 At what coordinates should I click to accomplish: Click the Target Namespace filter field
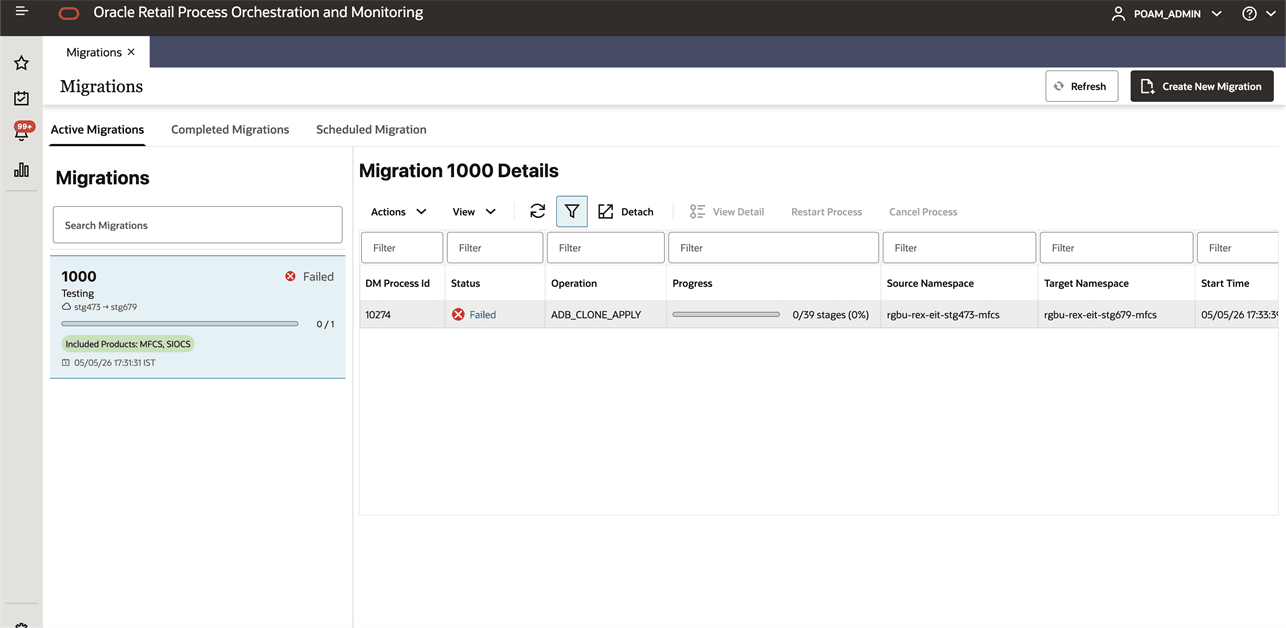(x=1117, y=247)
